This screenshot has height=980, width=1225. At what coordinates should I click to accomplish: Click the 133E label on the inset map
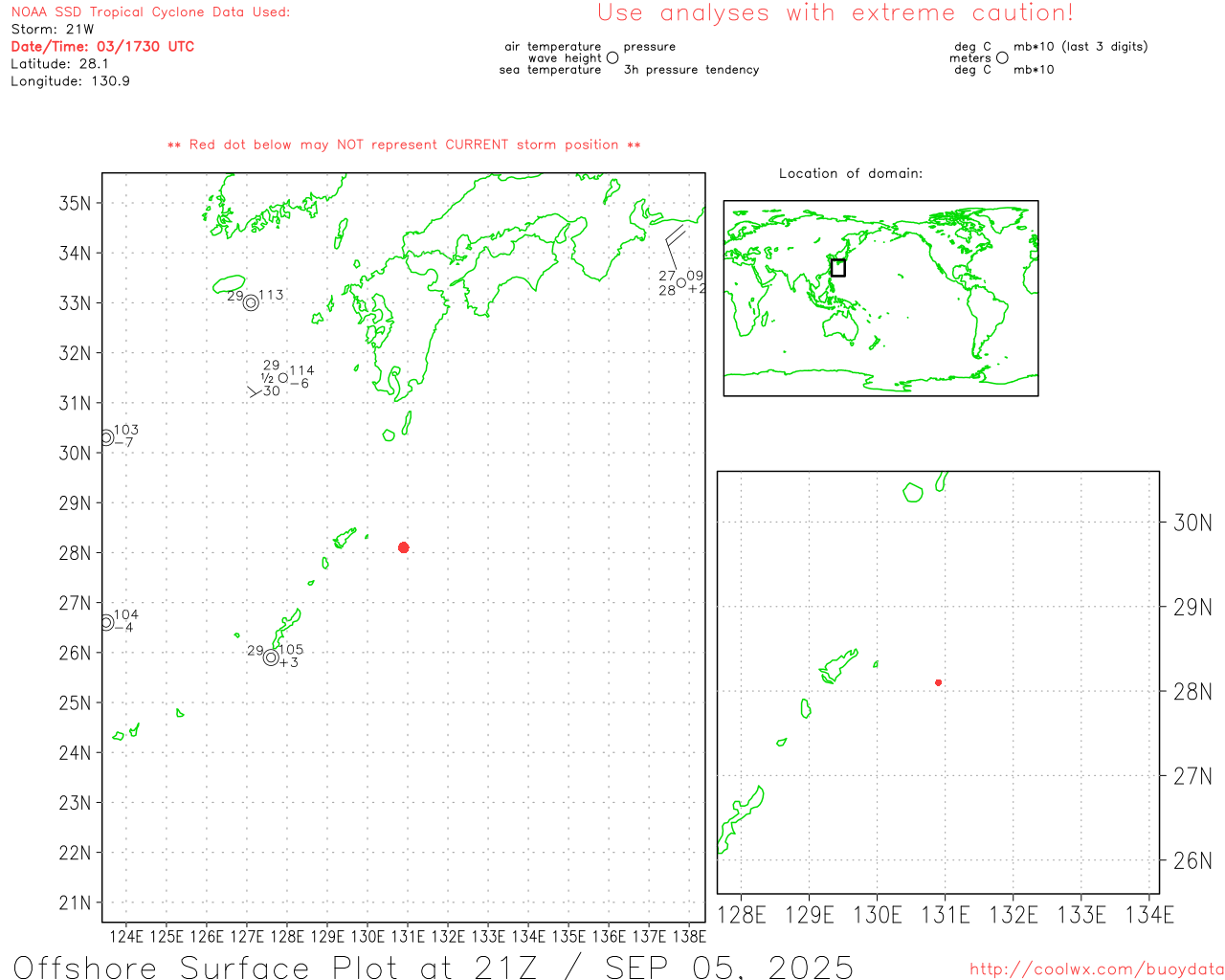pyautogui.click(x=1081, y=915)
